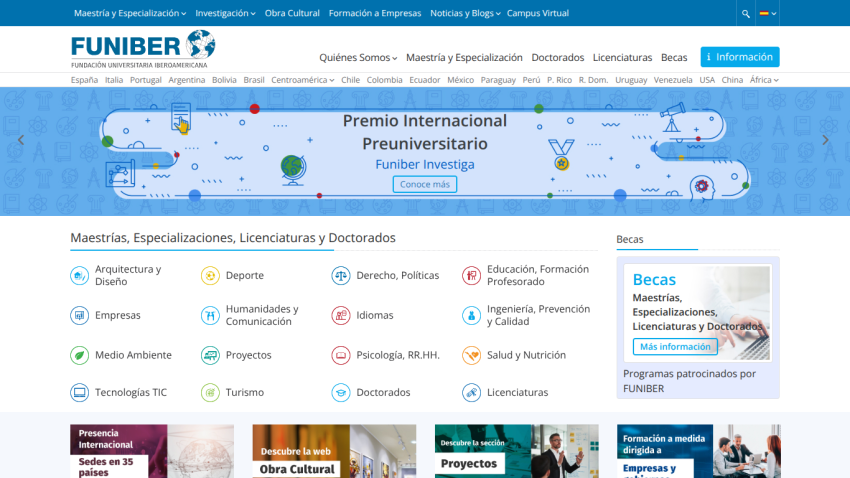Go to next banner slide arrow
This screenshot has height=478, width=850.
825,140
